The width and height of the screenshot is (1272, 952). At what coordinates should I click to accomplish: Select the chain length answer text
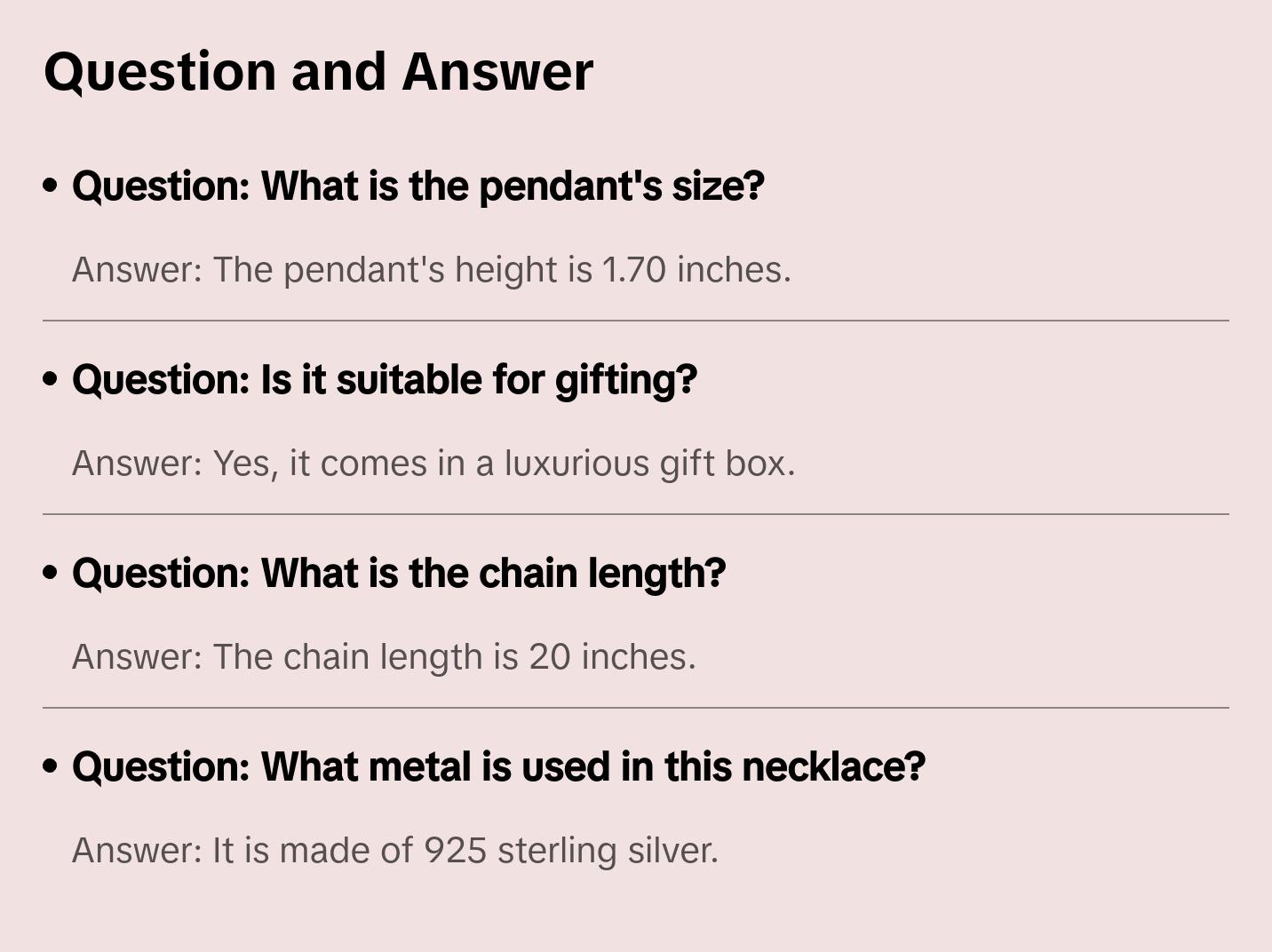point(384,656)
